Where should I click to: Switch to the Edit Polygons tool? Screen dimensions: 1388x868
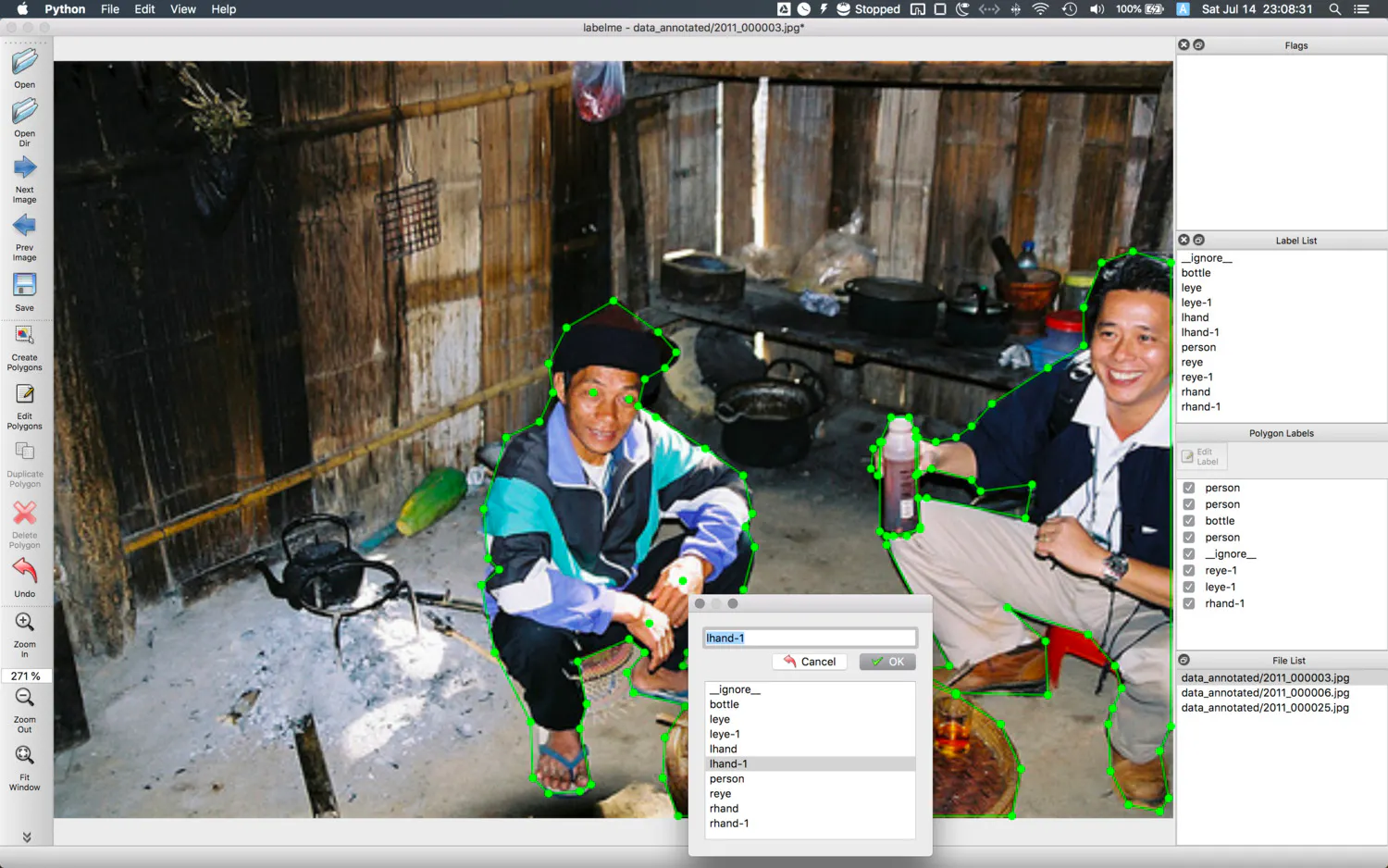tap(25, 406)
